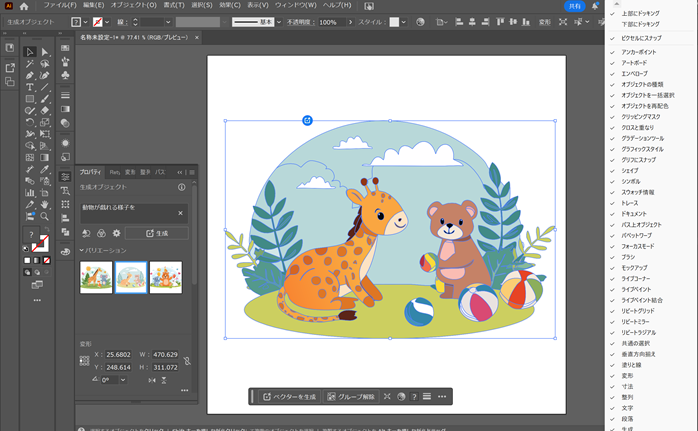Open generation settings gear icon
The width and height of the screenshot is (698, 431).
click(116, 233)
